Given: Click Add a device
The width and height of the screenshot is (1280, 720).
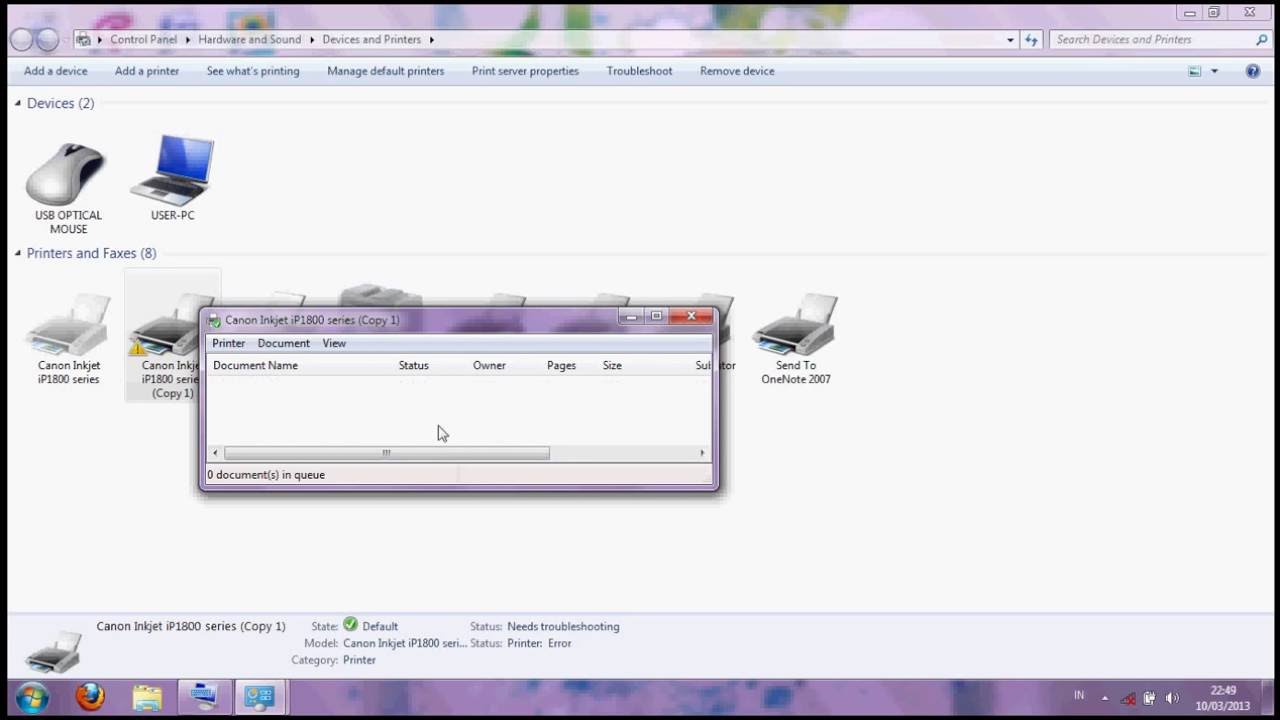Looking at the screenshot, I should tap(55, 71).
